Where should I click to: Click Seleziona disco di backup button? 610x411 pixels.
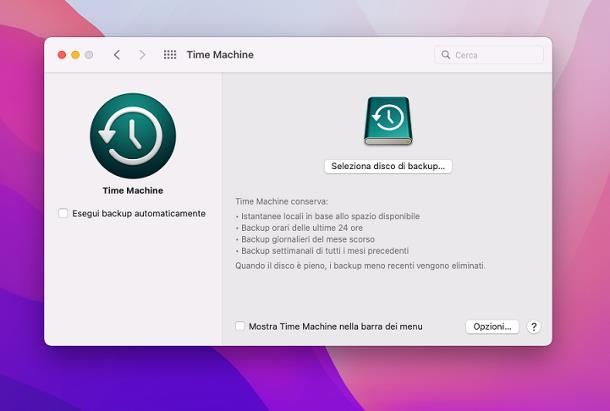pyautogui.click(x=388, y=166)
